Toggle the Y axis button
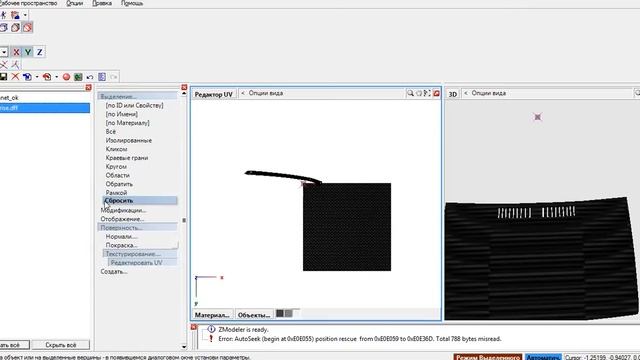 pos(28,52)
